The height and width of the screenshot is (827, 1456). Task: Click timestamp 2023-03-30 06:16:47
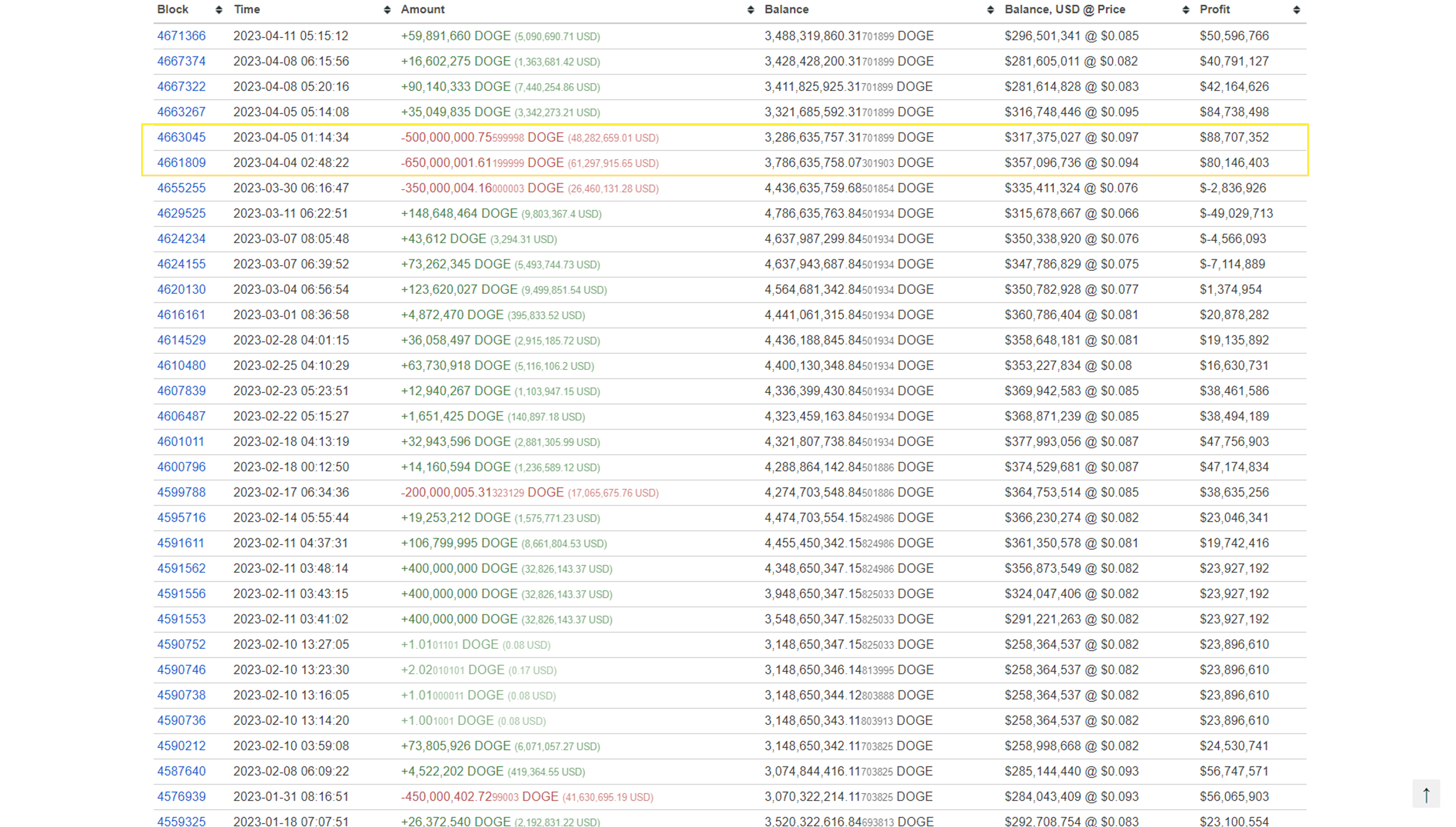(x=291, y=188)
